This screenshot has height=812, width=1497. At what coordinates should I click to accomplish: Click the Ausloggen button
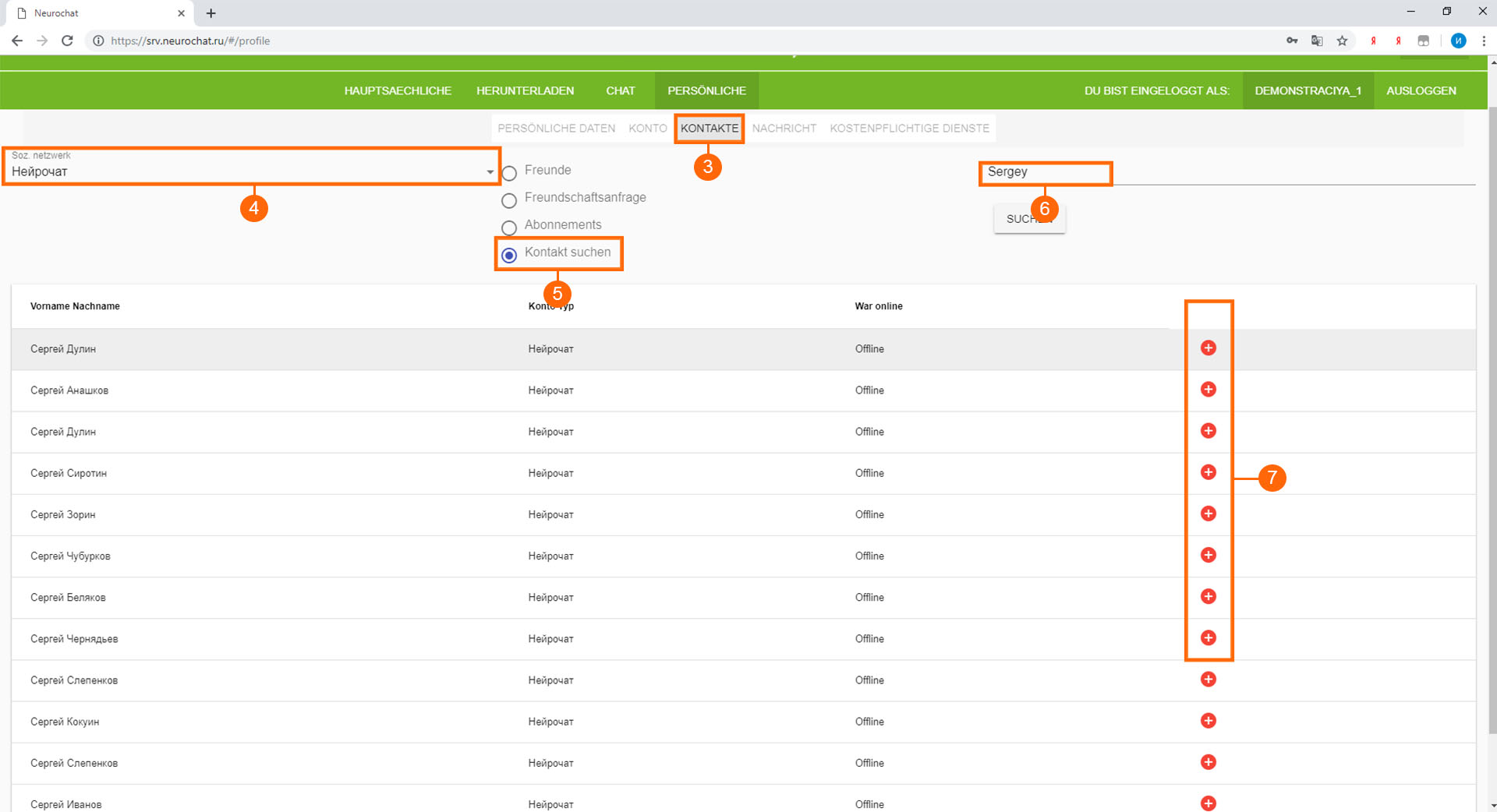click(1421, 90)
